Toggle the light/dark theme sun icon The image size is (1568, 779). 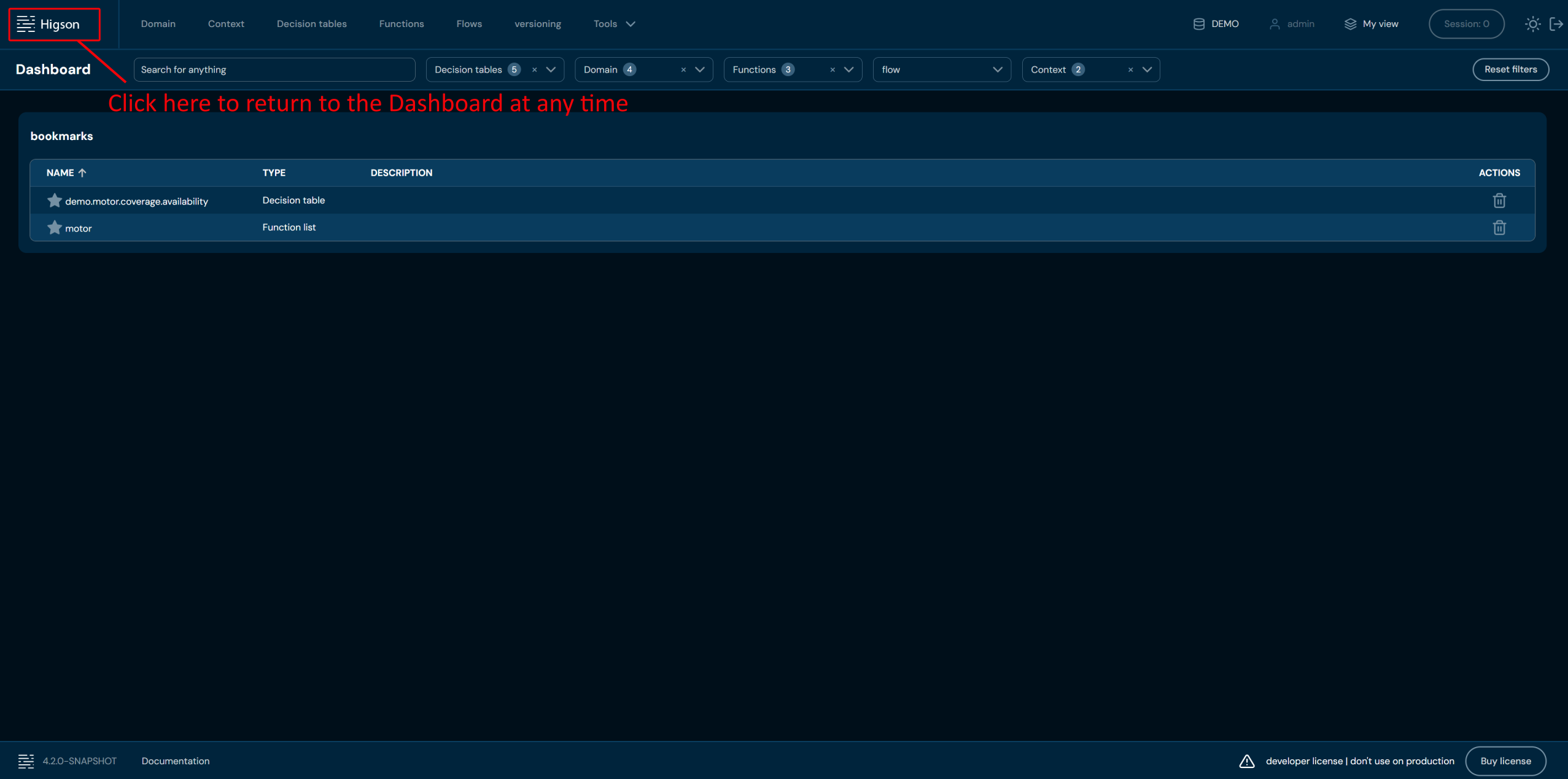pyautogui.click(x=1532, y=24)
